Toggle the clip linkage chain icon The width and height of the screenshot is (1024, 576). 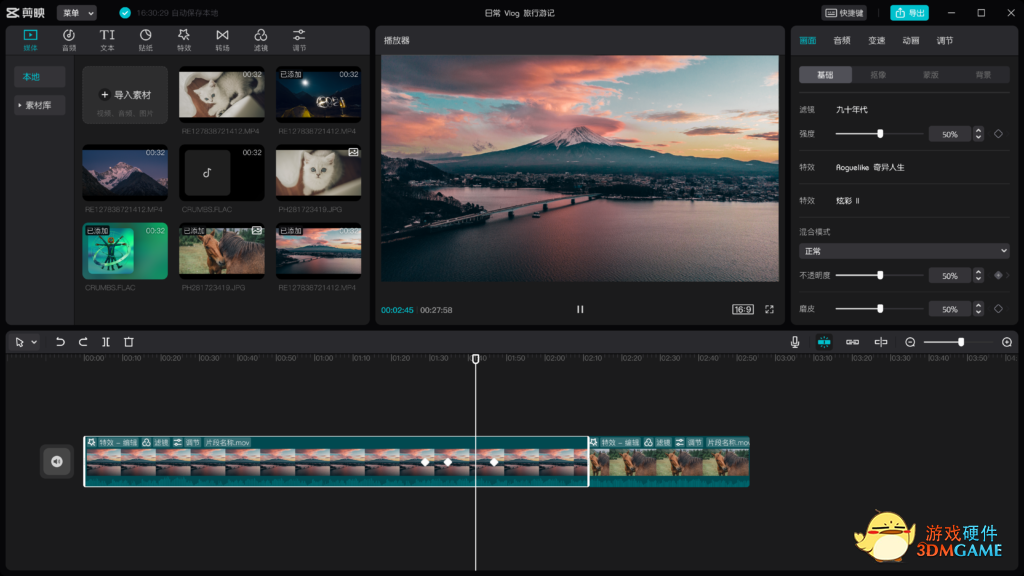pyautogui.click(x=852, y=342)
